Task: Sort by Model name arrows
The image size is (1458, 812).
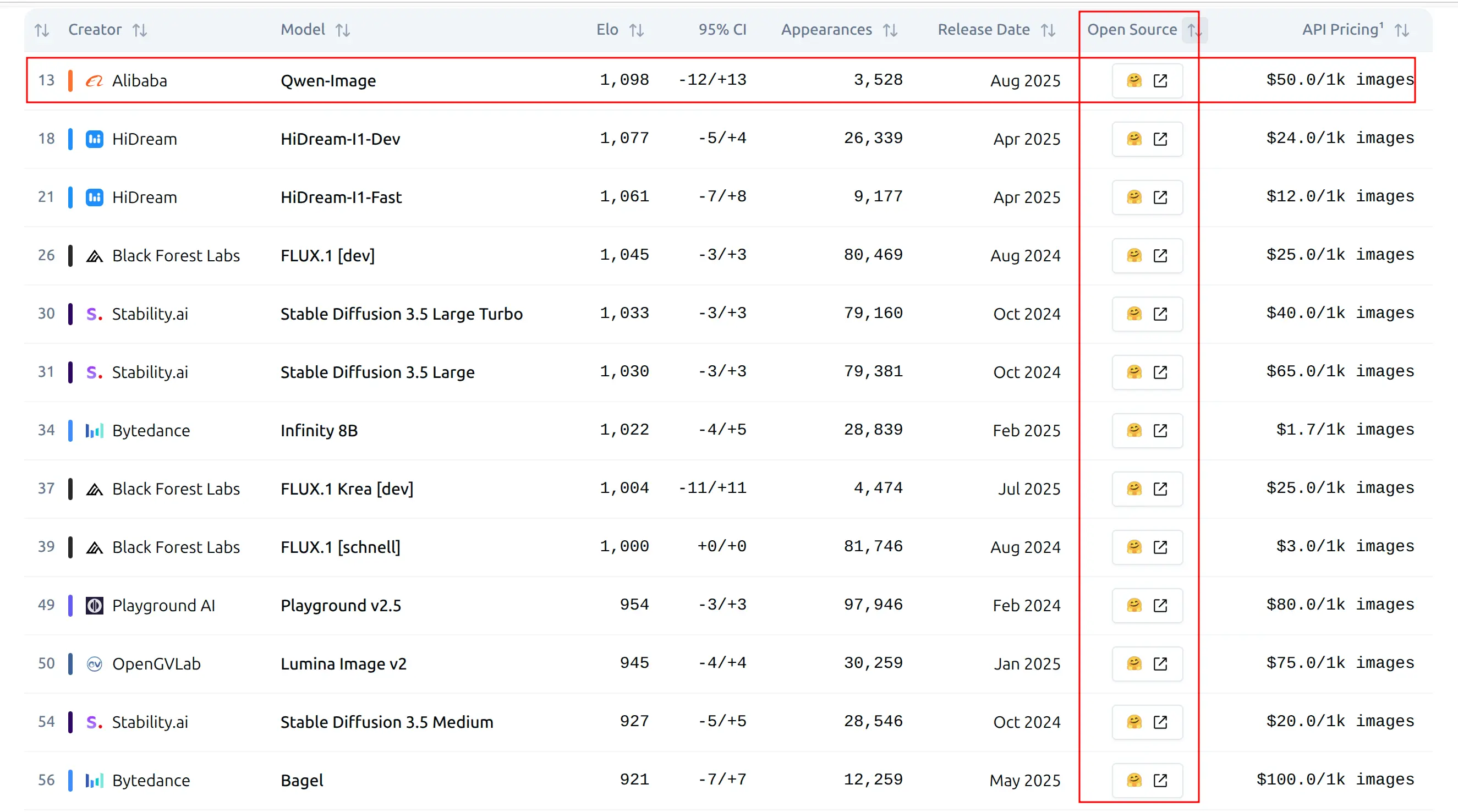Action: [342, 30]
